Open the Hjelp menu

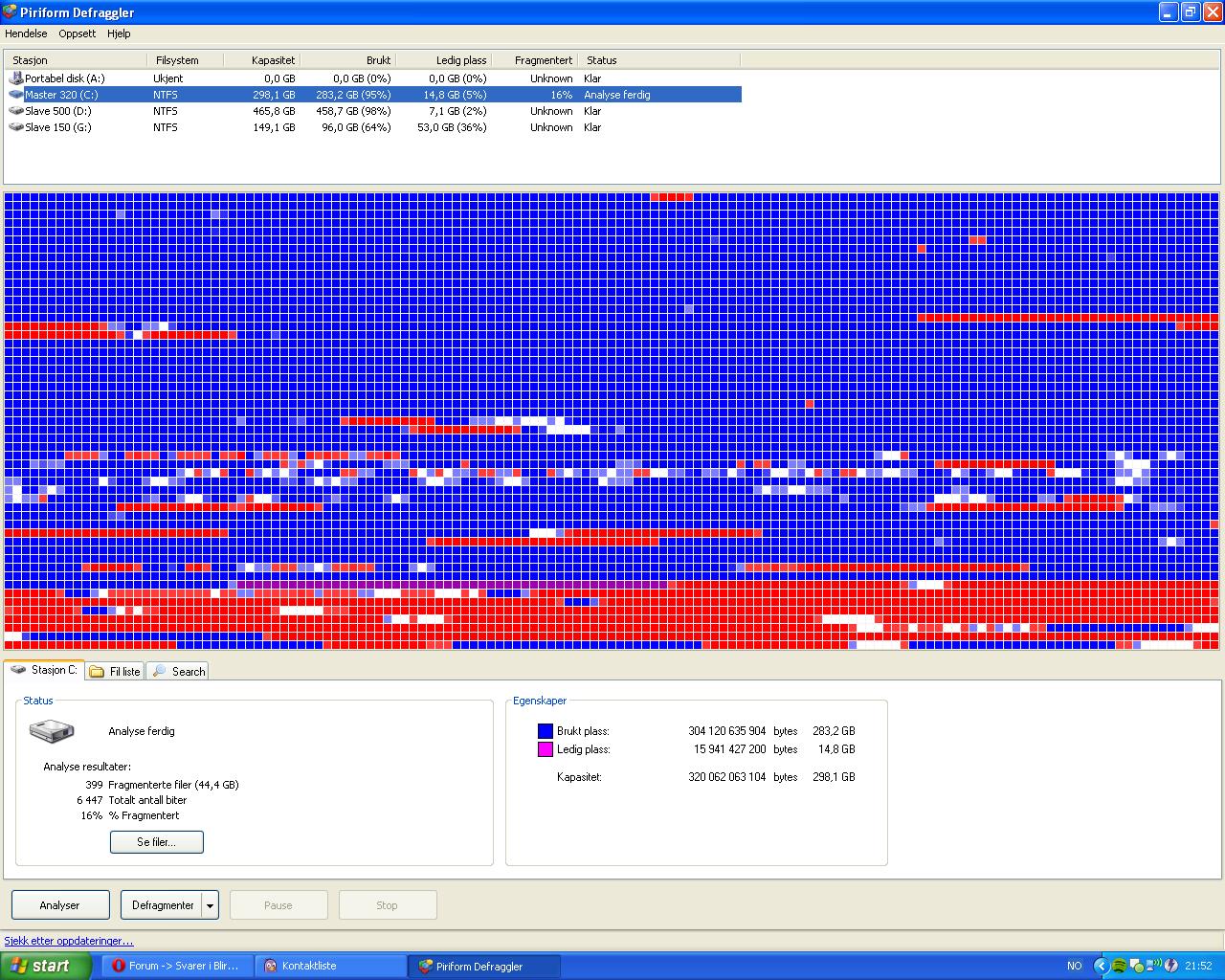click(x=119, y=33)
